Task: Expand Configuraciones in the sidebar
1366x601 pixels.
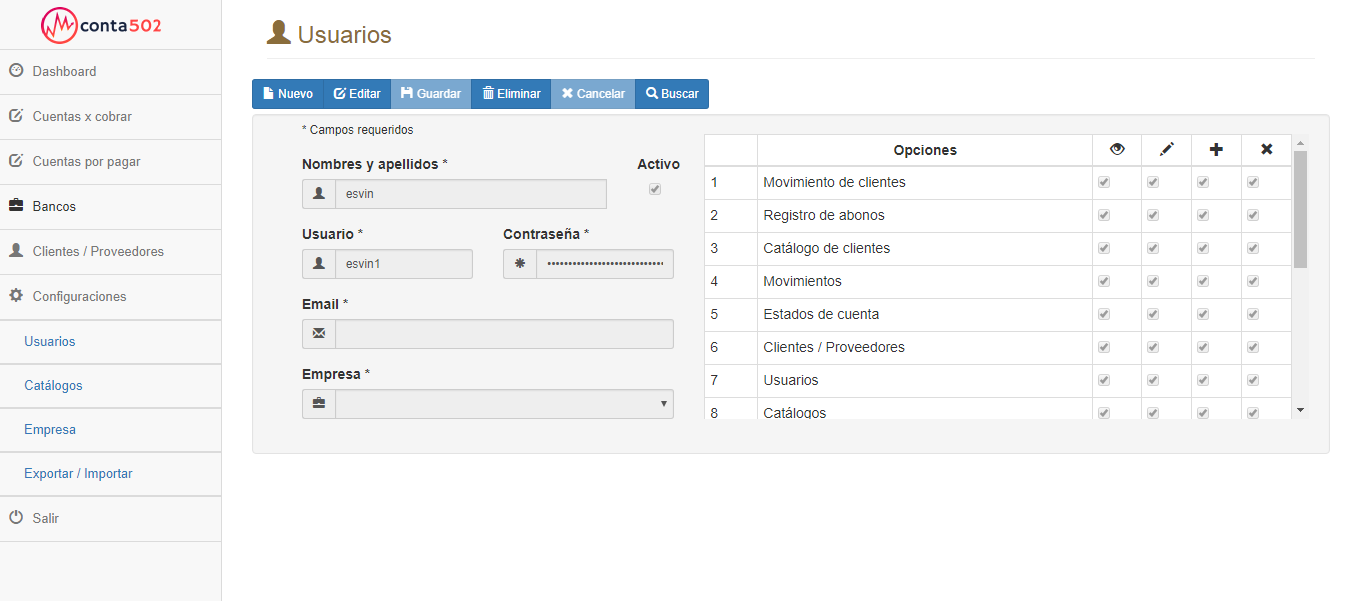Action: 79,297
